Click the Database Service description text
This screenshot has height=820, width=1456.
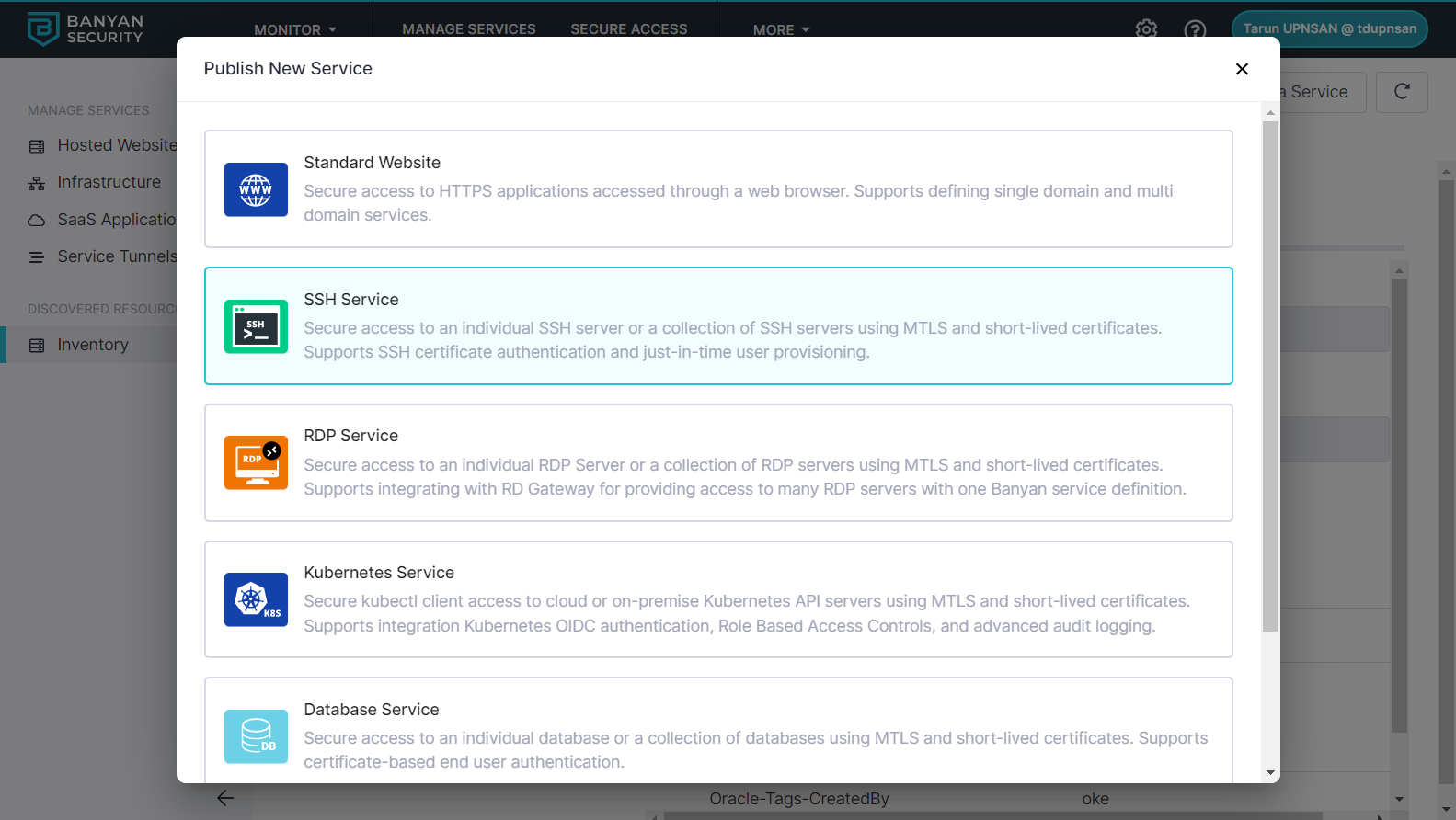coord(756,750)
